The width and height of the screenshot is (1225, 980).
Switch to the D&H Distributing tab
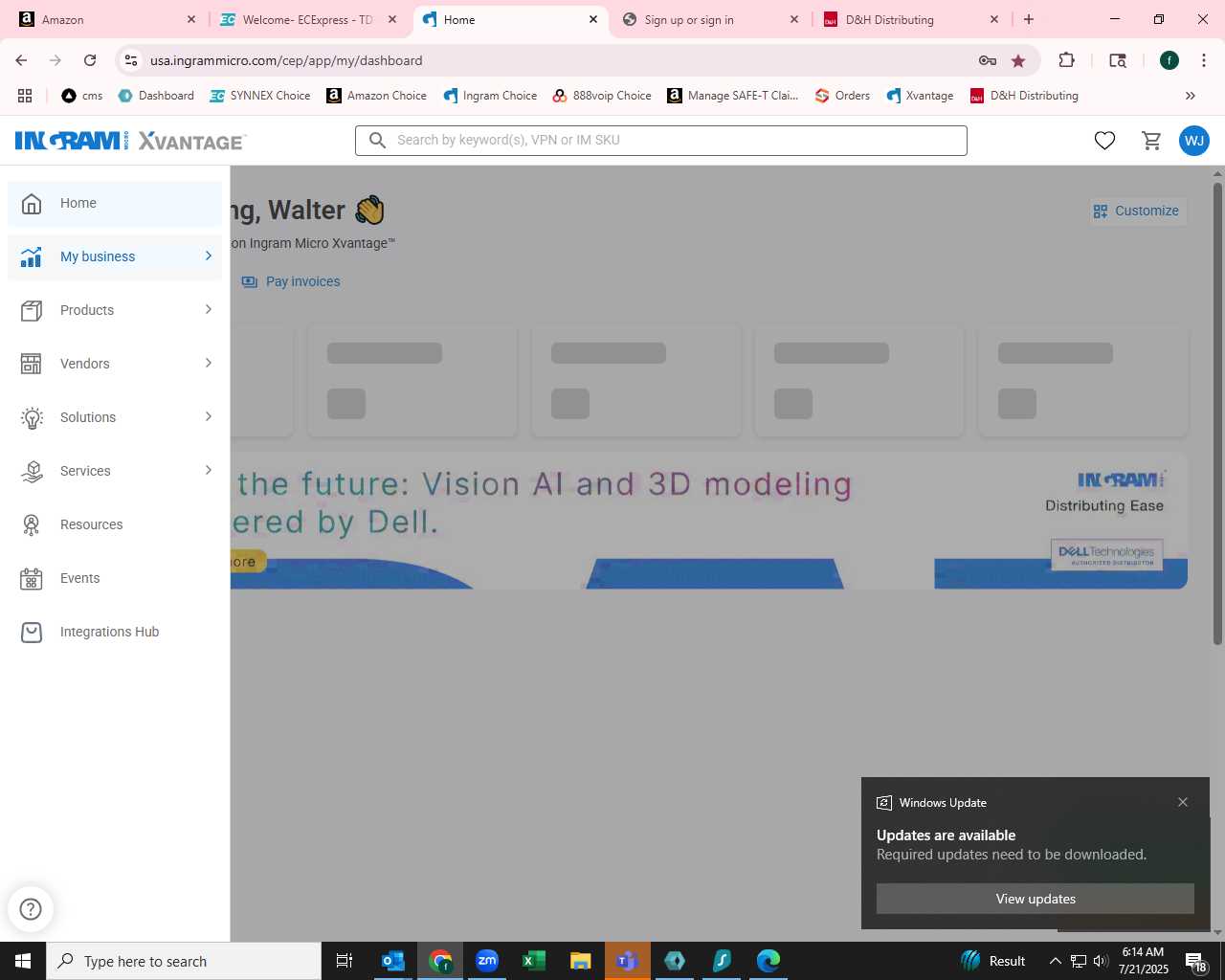[x=911, y=19]
